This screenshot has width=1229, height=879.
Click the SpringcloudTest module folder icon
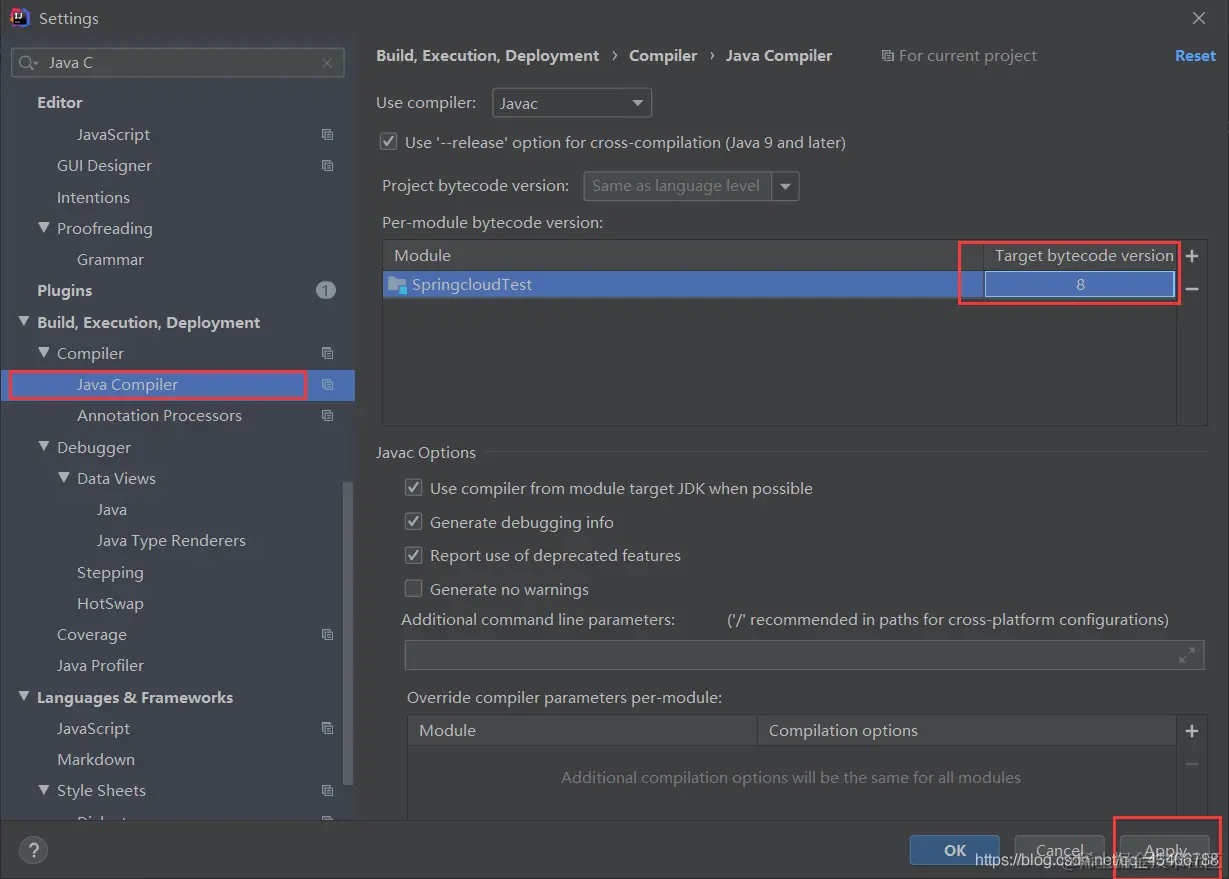click(397, 285)
